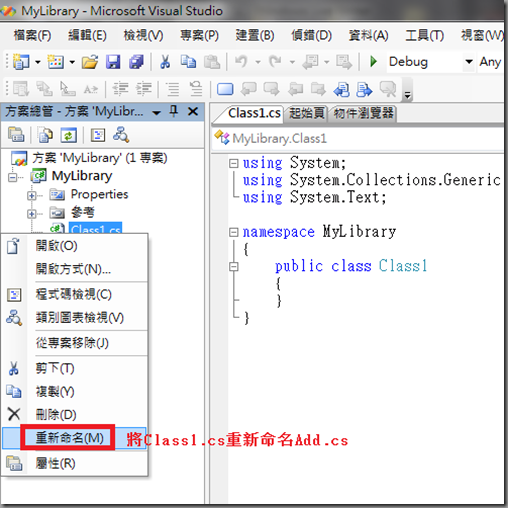Collapse the public class Class1 block

[234, 267]
